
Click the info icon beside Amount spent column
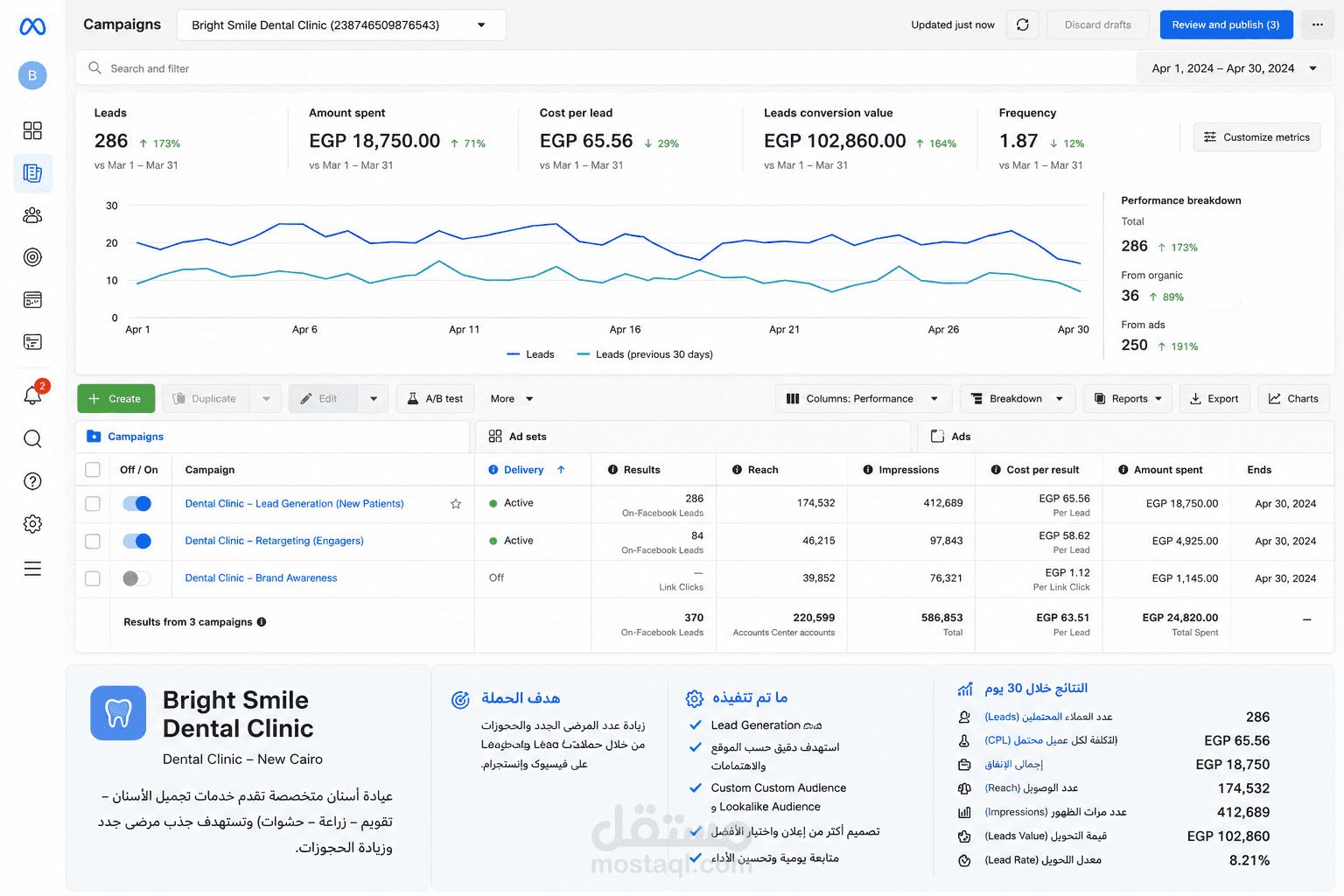[x=1123, y=470]
